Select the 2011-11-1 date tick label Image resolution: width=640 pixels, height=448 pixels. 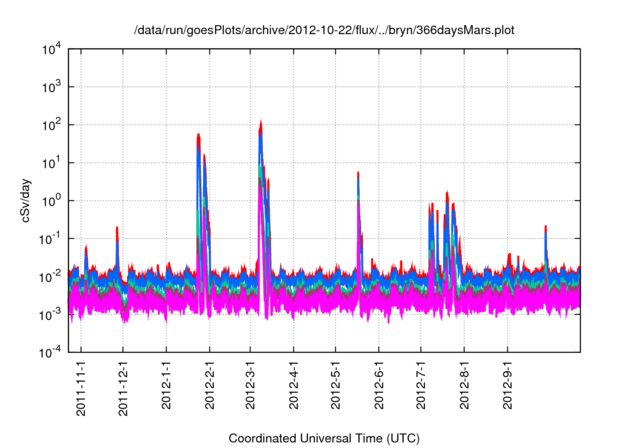(81, 387)
